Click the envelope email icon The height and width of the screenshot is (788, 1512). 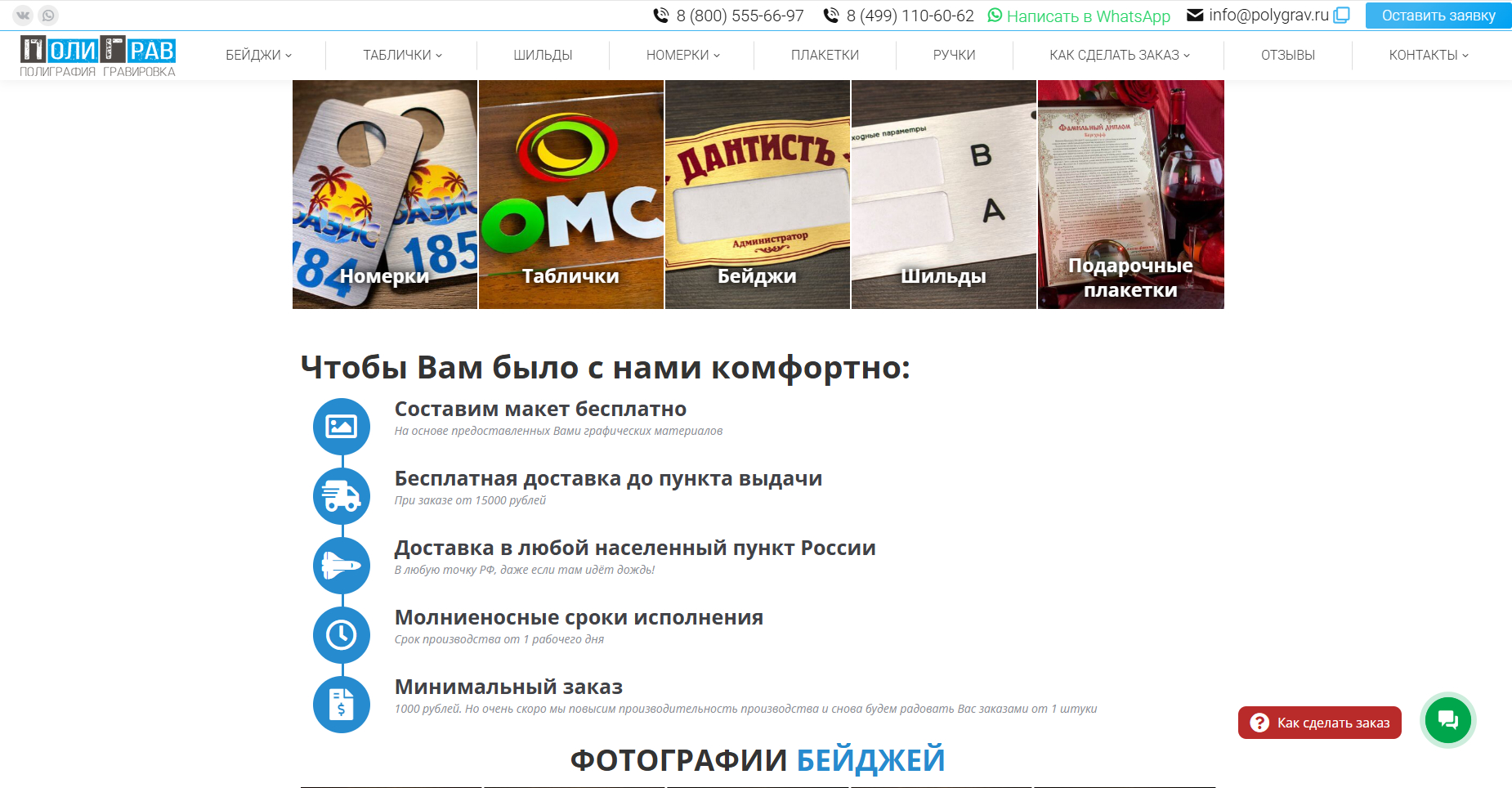point(1195,15)
